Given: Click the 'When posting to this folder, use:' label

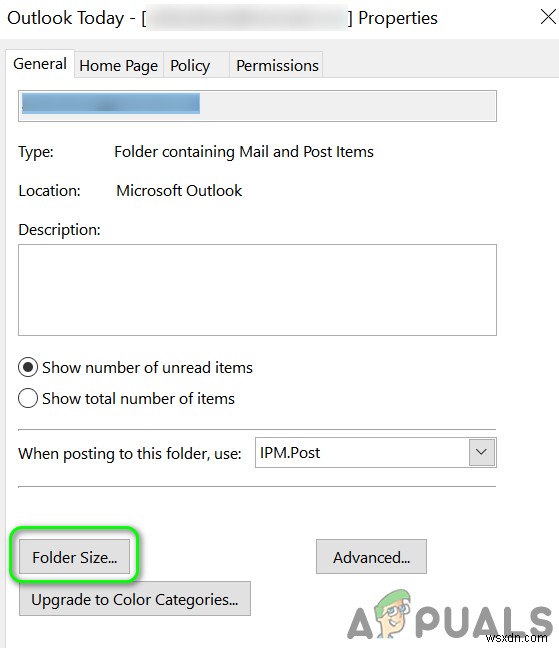Looking at the screenshot, I should point(130,454).
